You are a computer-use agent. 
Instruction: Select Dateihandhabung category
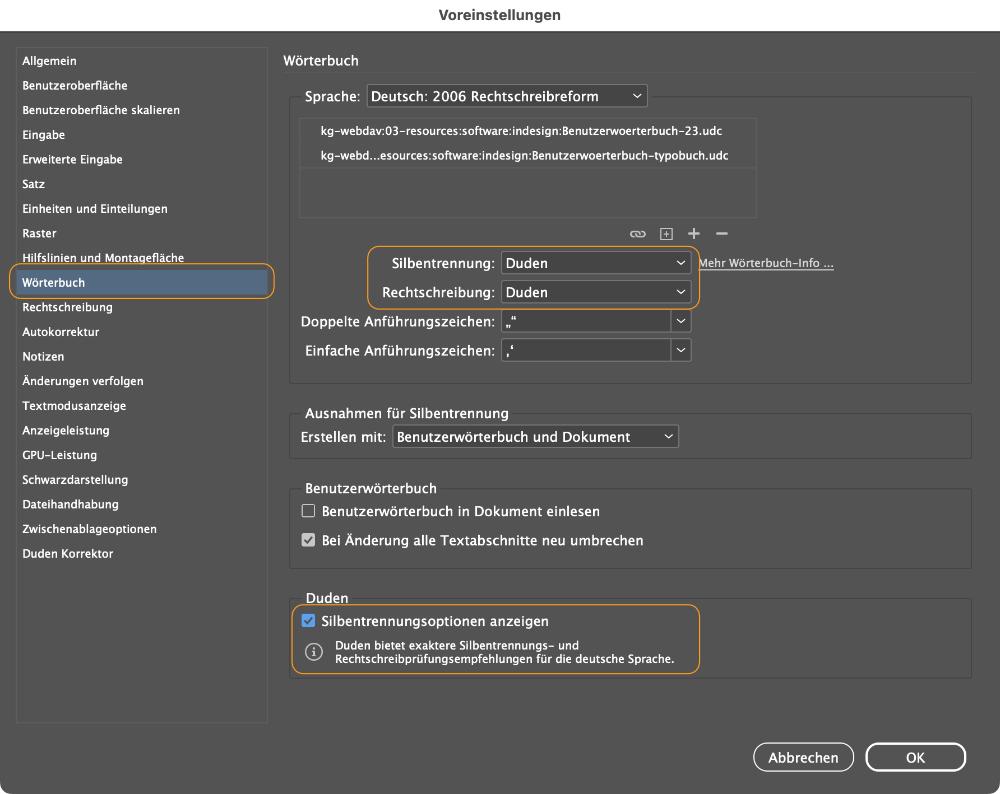point(142,504)
